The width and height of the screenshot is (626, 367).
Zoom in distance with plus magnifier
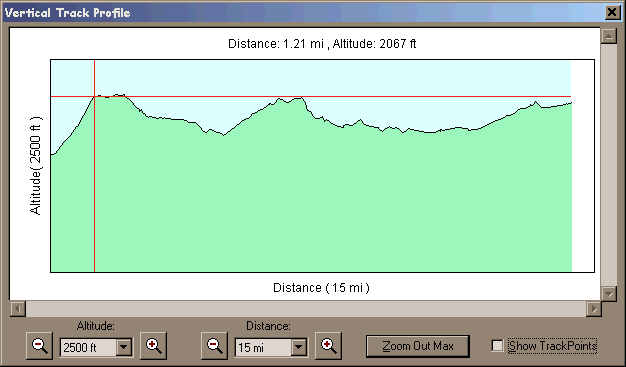pos(328,345)
